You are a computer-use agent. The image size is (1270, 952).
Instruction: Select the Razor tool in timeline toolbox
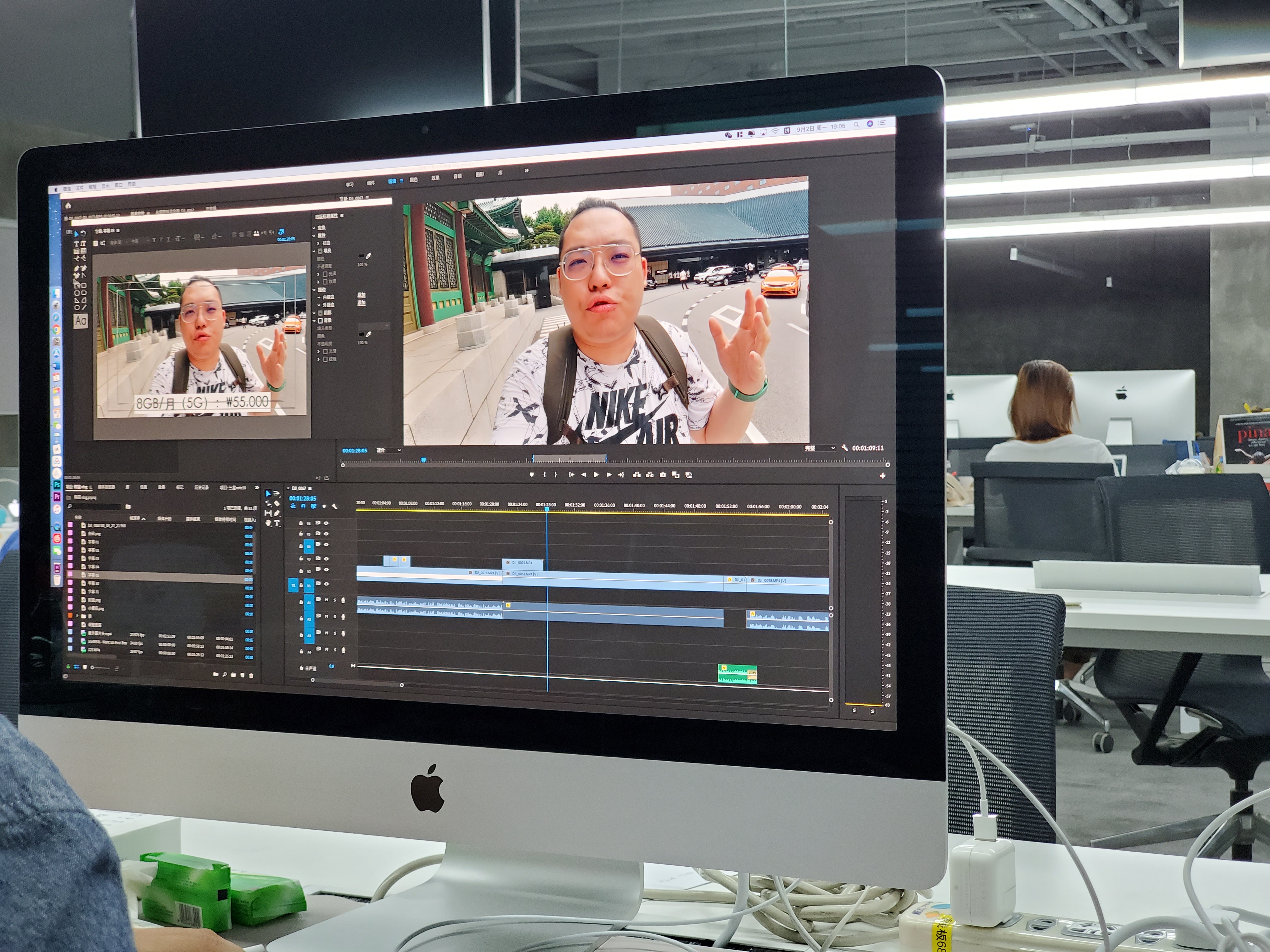(277, 504)
